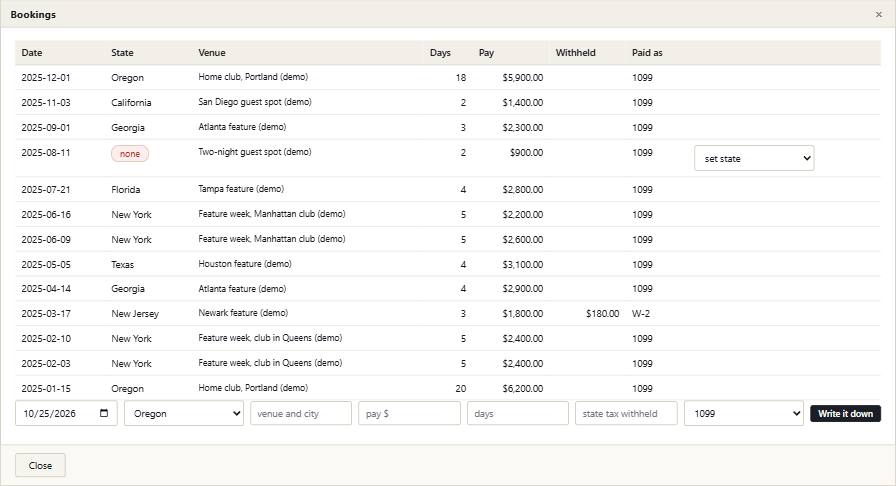Click 'Newark feature (demo)' venue
Screen dimensions: 896x486
[243, 313]
